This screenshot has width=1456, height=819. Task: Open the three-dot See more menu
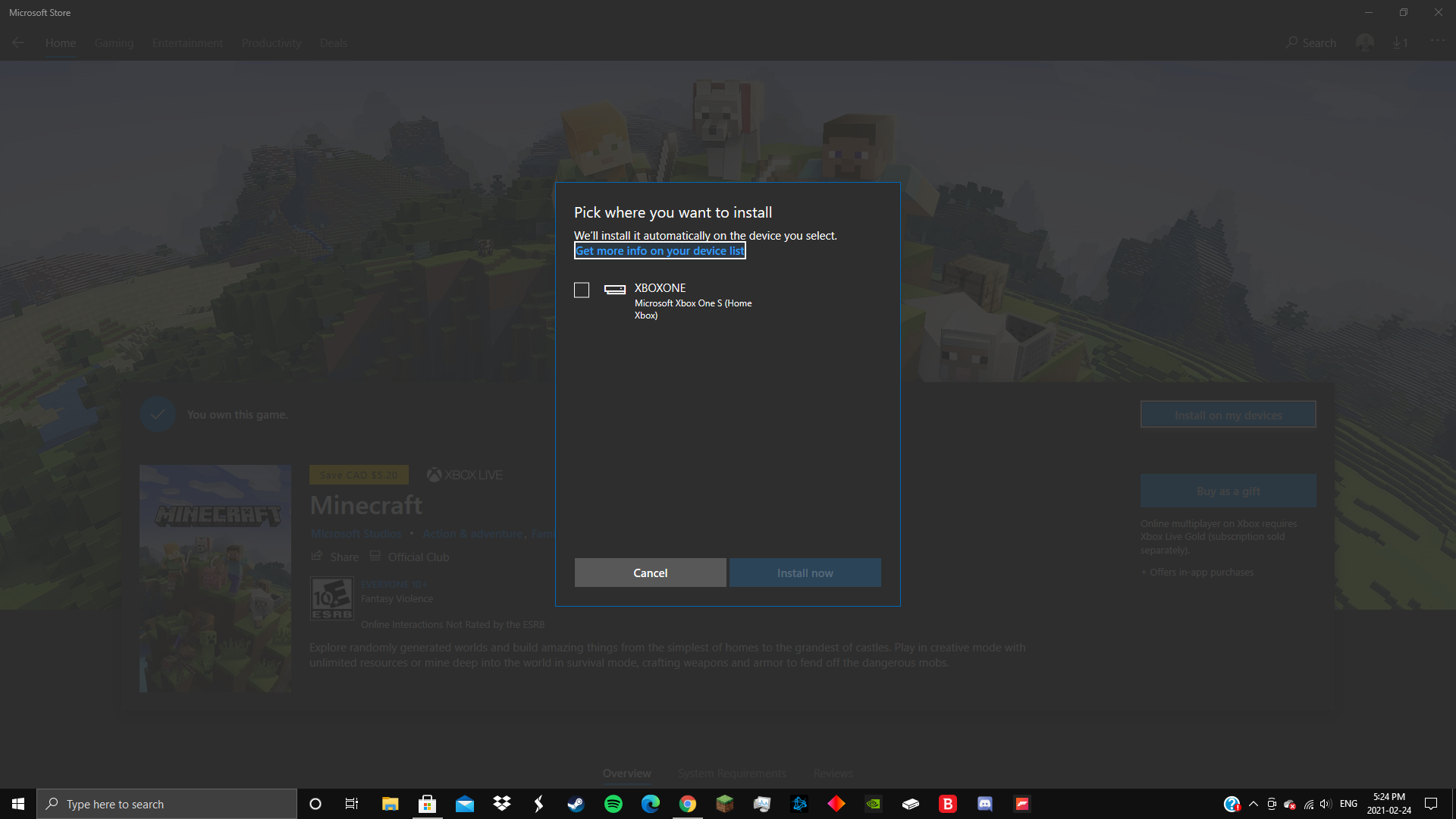(1437, 41)
